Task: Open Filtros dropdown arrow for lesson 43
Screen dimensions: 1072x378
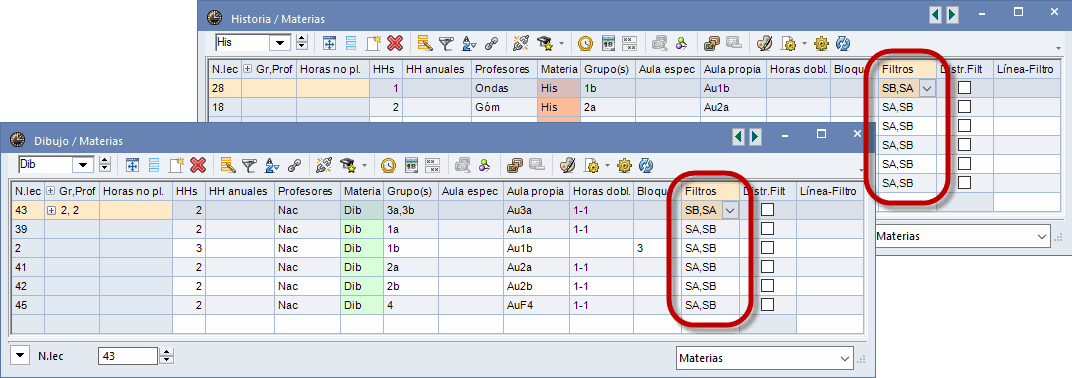Action: coord(730,211)
